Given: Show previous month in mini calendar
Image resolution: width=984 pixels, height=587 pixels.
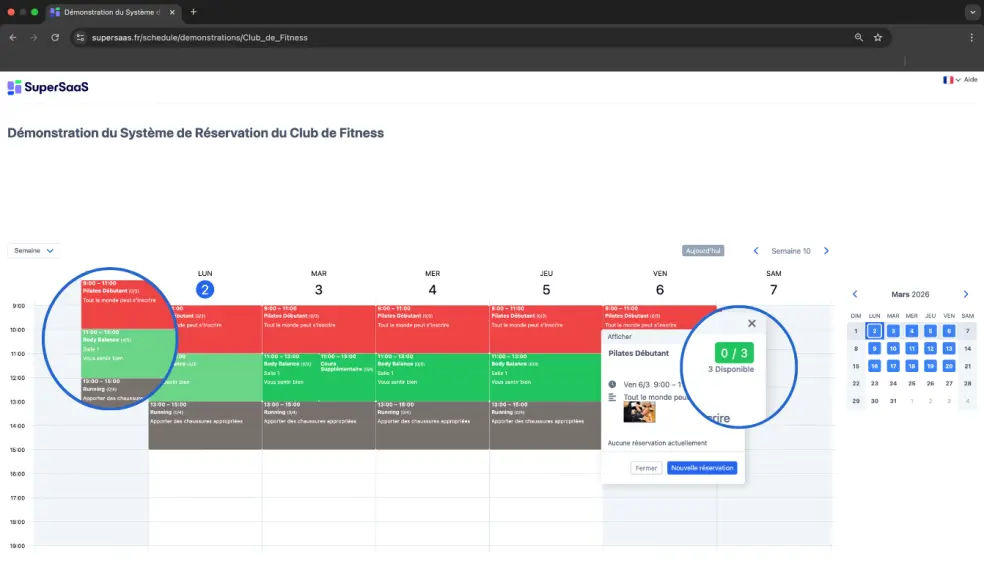Looking at the screenshot, I should (855, 294).
